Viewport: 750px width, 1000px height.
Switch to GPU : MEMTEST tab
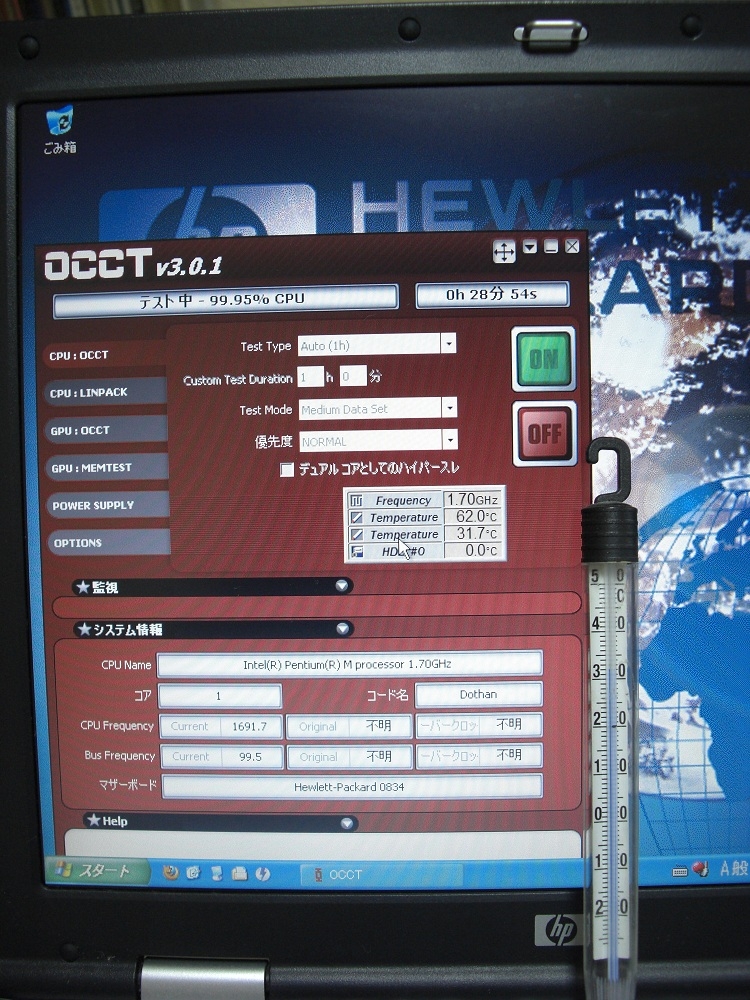click(107, 467)
